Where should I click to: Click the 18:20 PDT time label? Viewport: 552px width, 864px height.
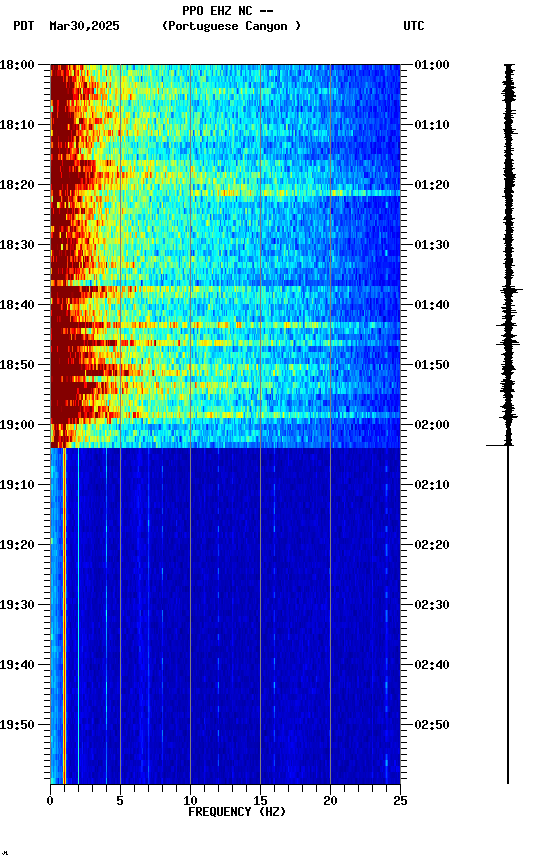[x=17, y=185]
